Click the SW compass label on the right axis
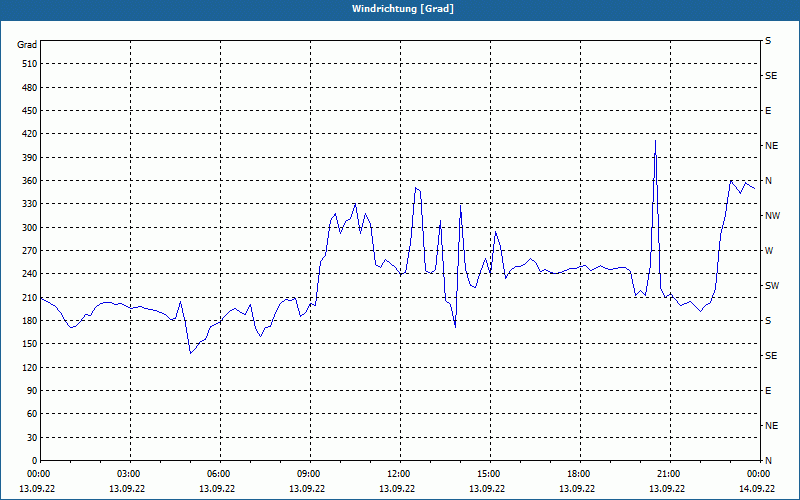 pos(772,286)
